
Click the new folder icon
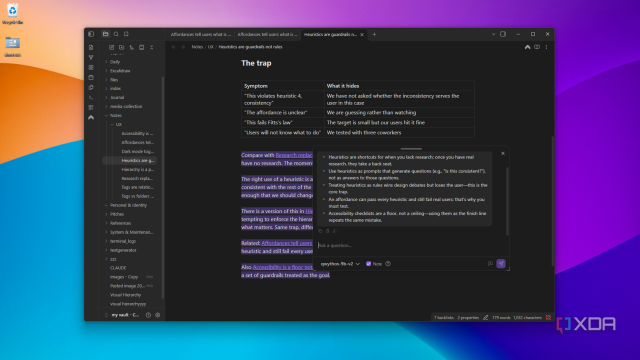pyautogui.click(x=122, y=47)
